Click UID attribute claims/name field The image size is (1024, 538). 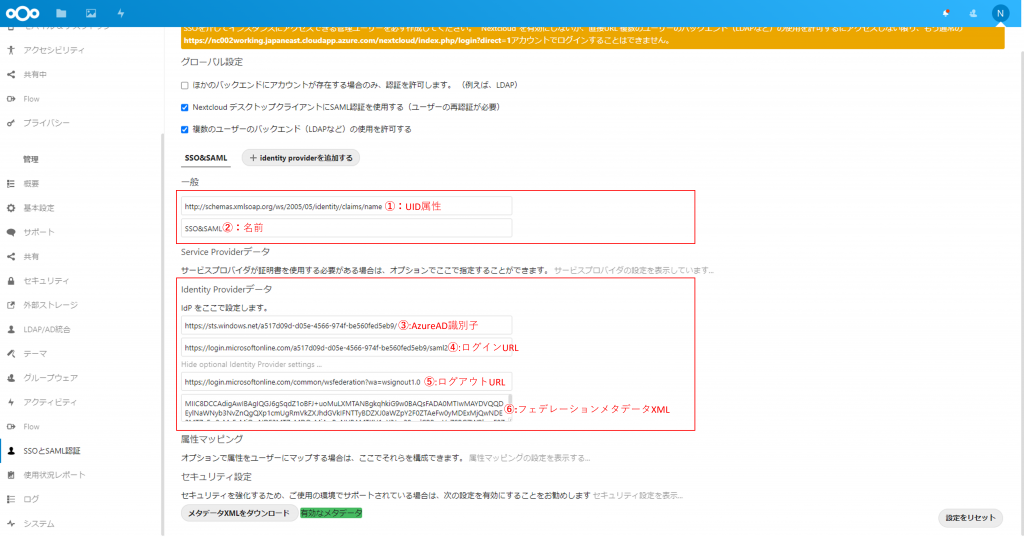pyautogui.click(x=346, y=206)
